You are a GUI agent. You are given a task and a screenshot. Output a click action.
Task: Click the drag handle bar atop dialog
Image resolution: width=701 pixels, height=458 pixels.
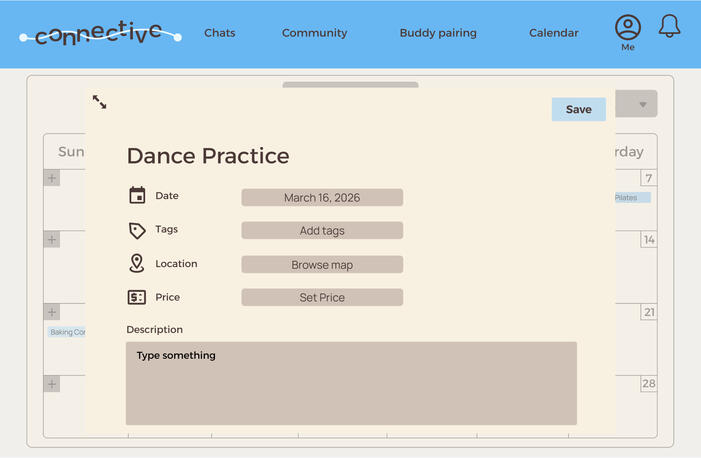tap(350, 85)
